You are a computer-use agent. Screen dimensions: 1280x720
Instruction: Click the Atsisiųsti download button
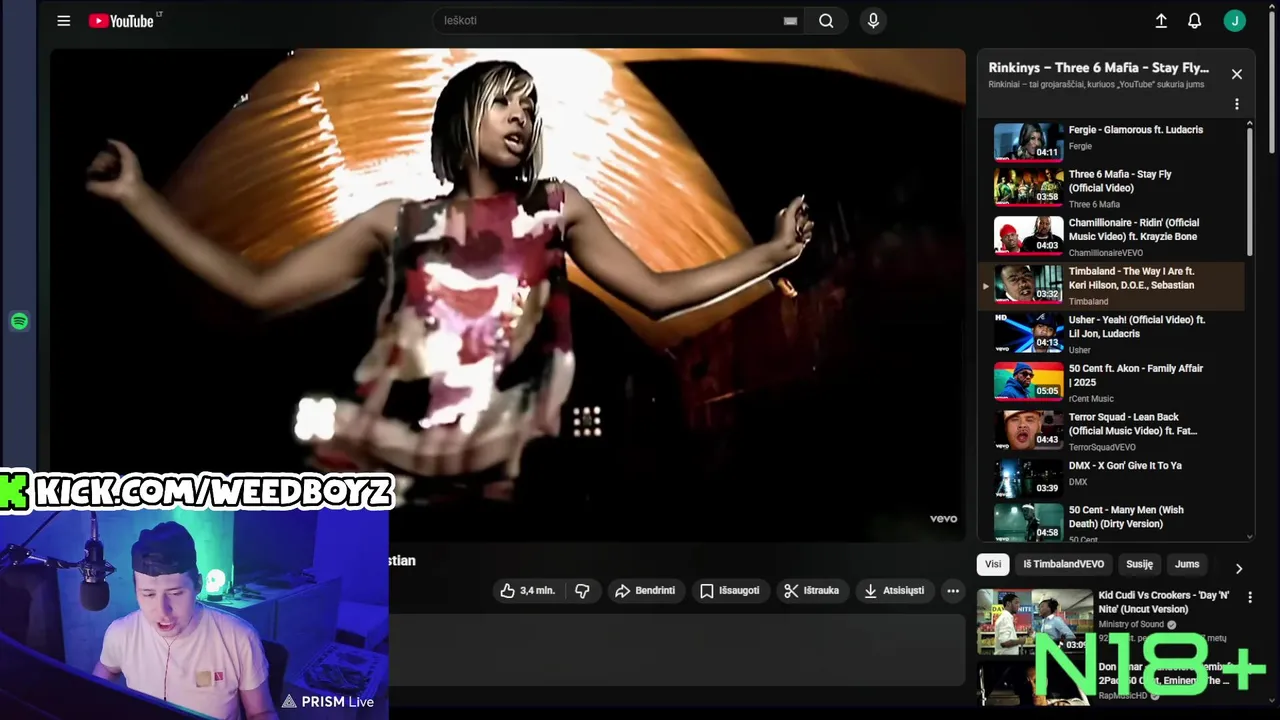895,591
